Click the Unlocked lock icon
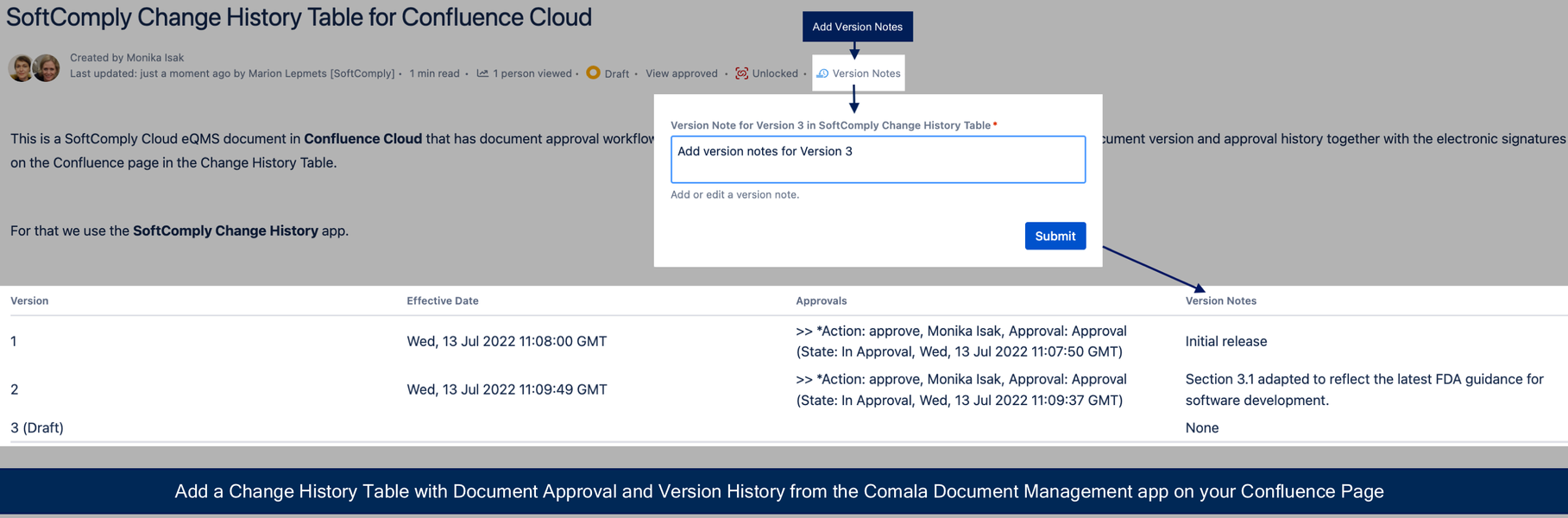Viewport: 1568px width, 518px height. coord(741,73)
